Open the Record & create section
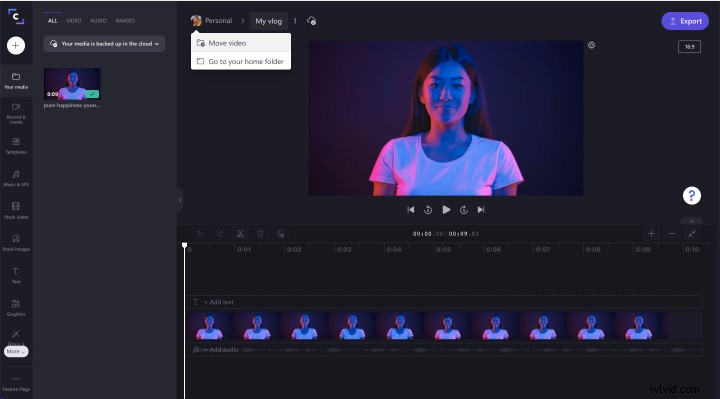The width and height of the screenshot is (720, 399). pyautogui.click(x=16, y=113)
